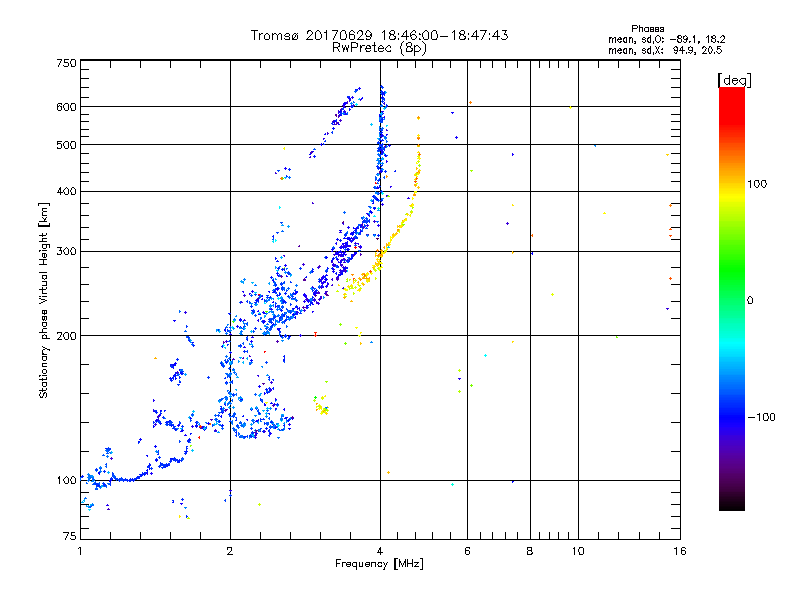Click the y-axis tick label '200'
The width and height of the screenshot is (800, 600).
[x=67, y=336]
